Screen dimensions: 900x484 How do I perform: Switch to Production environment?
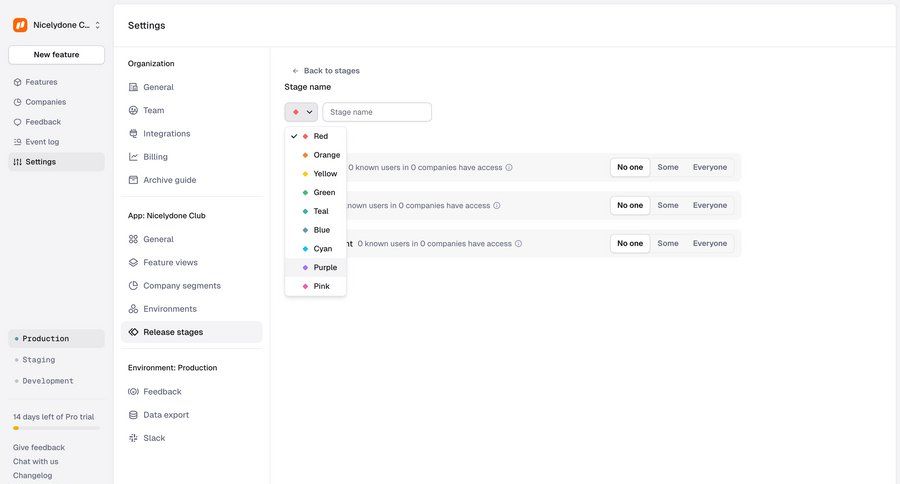(56, 339)
